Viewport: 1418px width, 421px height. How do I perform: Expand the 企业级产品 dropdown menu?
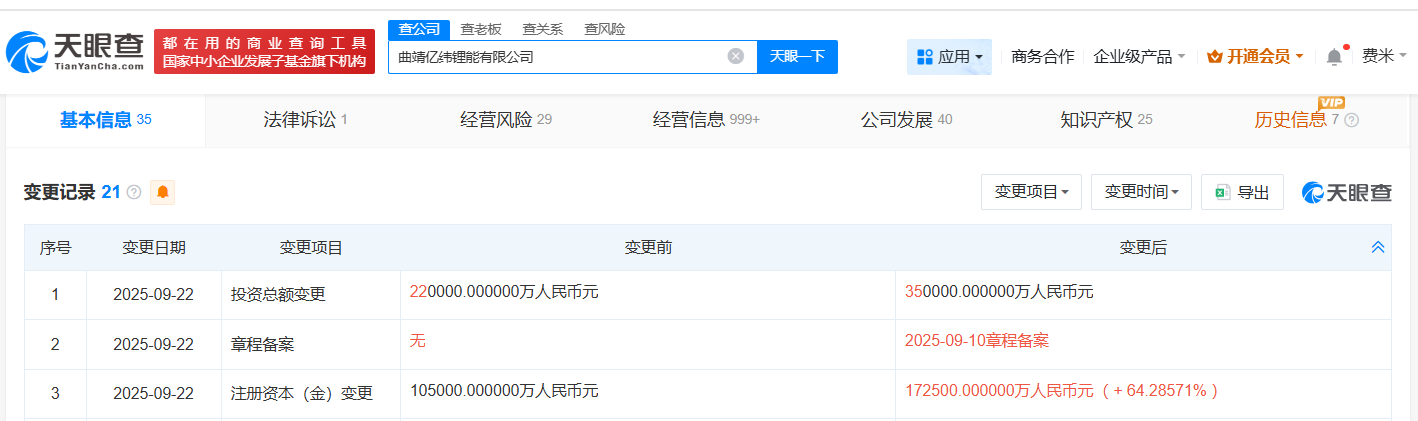click(1139, 57)
